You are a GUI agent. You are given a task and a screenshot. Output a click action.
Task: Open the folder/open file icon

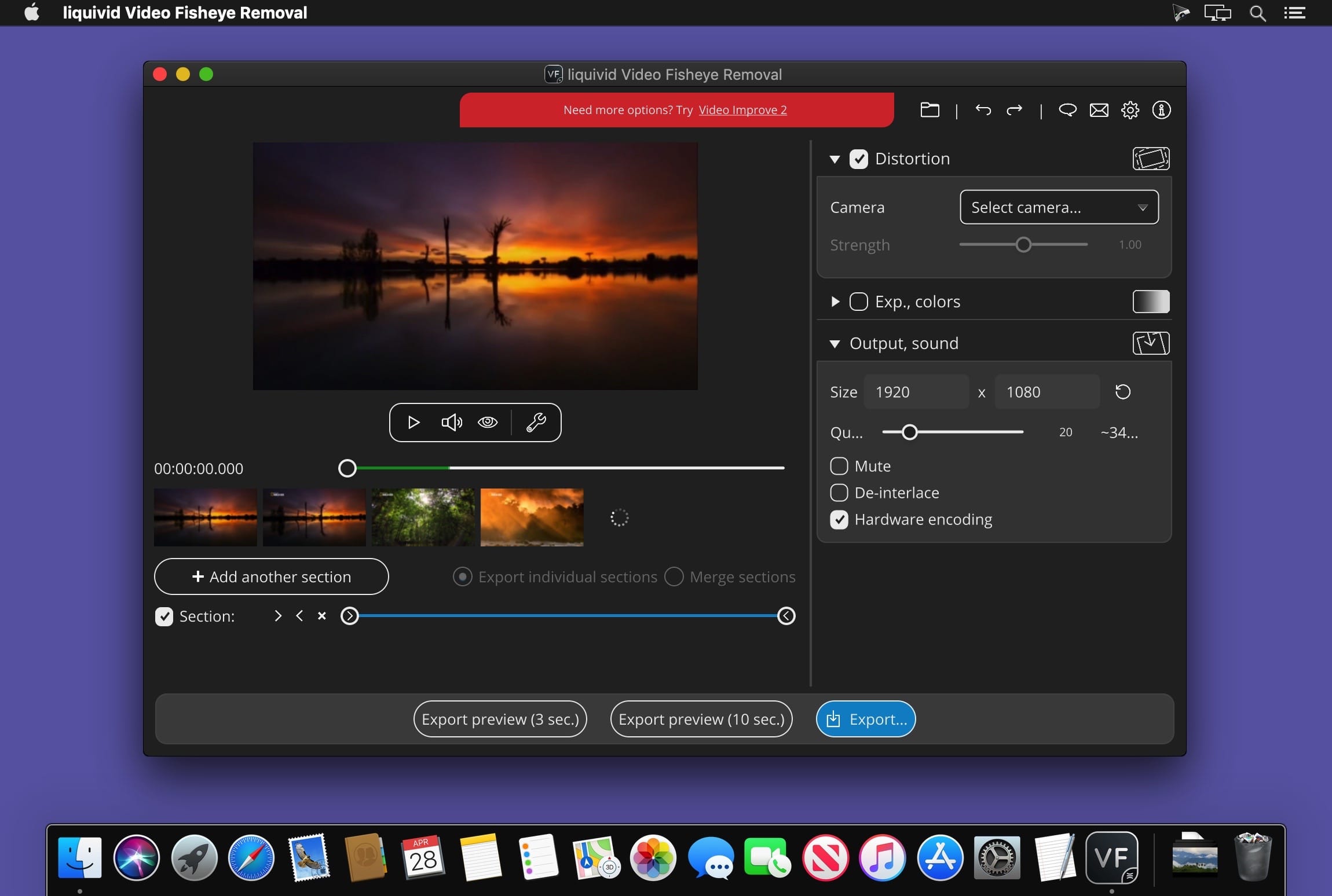(x=929, y=109)
